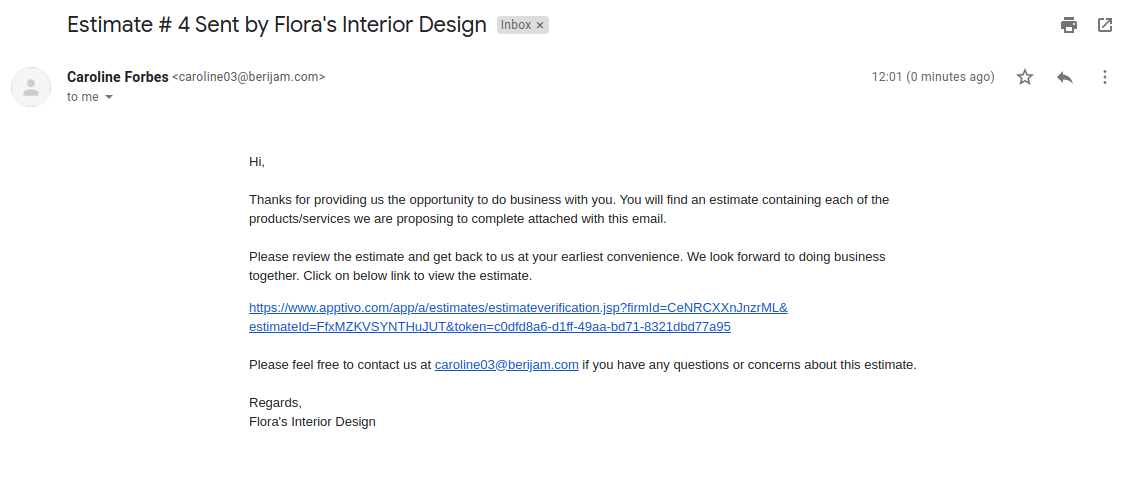Reply using the arrow icon
The width and height of the screenshot is (1130, 479).
[1065, 77]
